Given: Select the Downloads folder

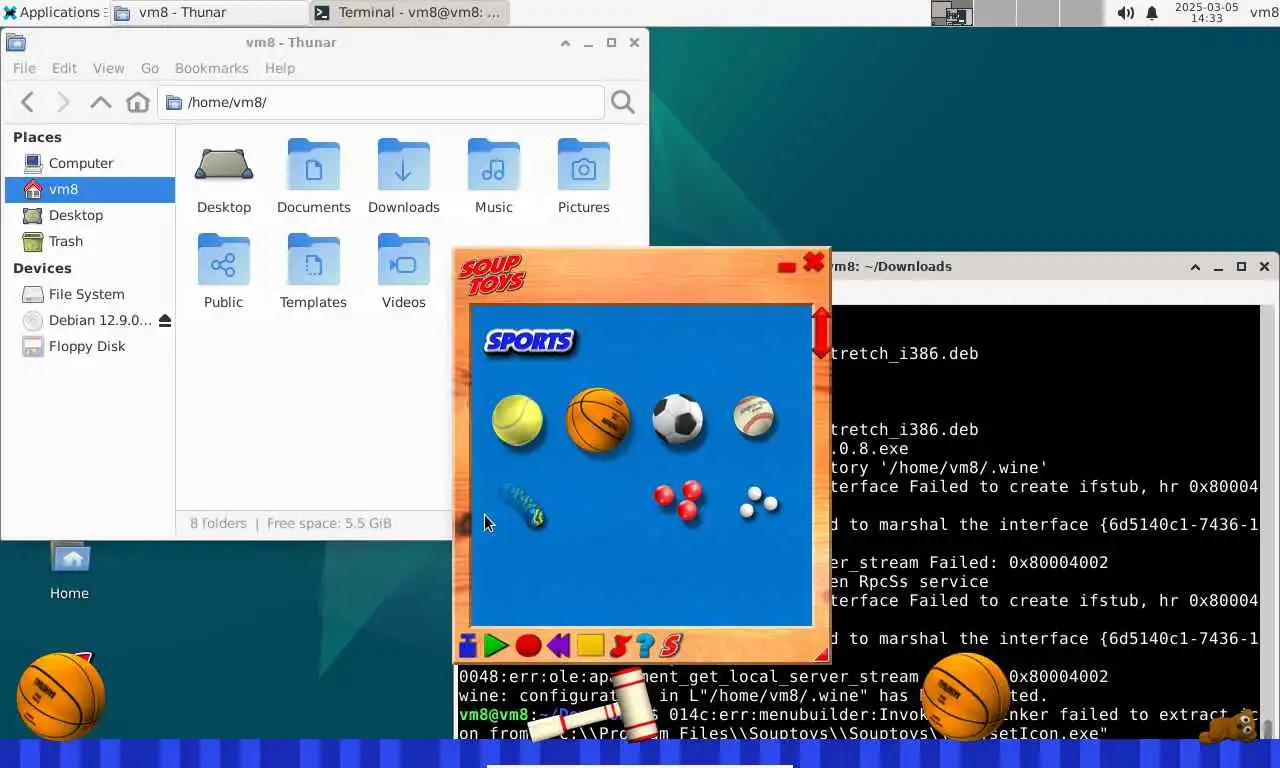Looking at the screenshot, I should click(404, 178).
